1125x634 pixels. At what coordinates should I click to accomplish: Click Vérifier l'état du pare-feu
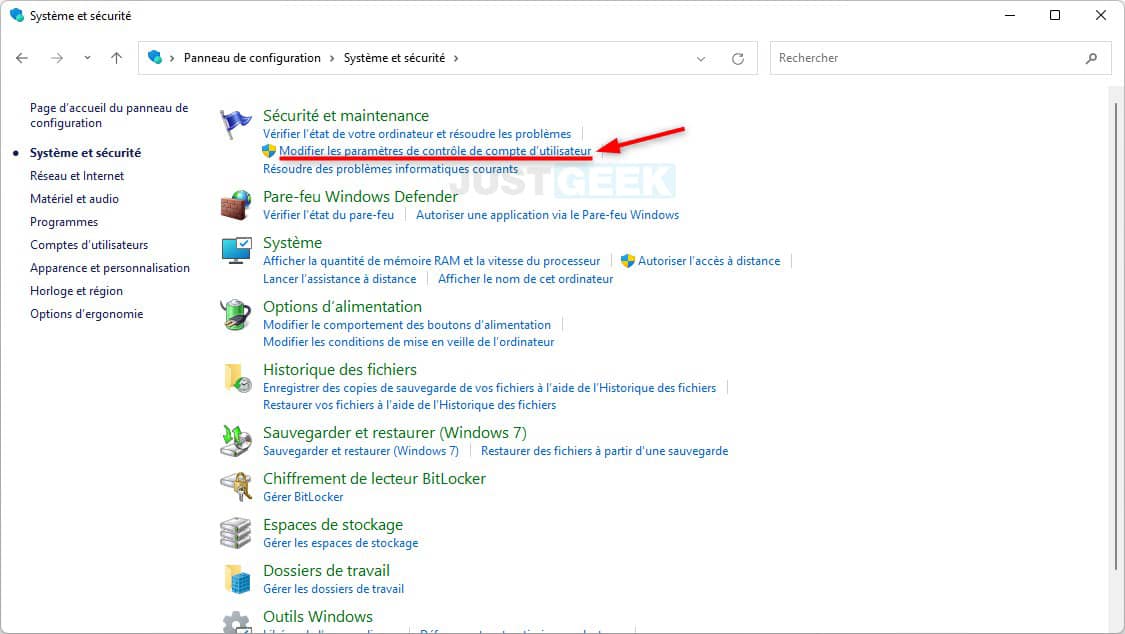point(329,214)
